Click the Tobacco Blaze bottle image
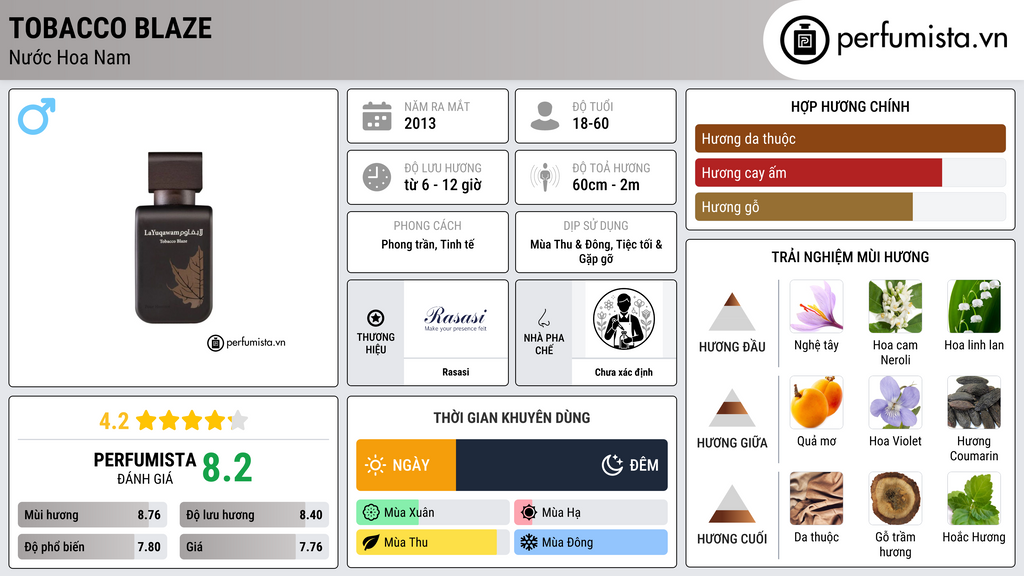Screen dimensions: 1024x576 click(x=174, y=237)
